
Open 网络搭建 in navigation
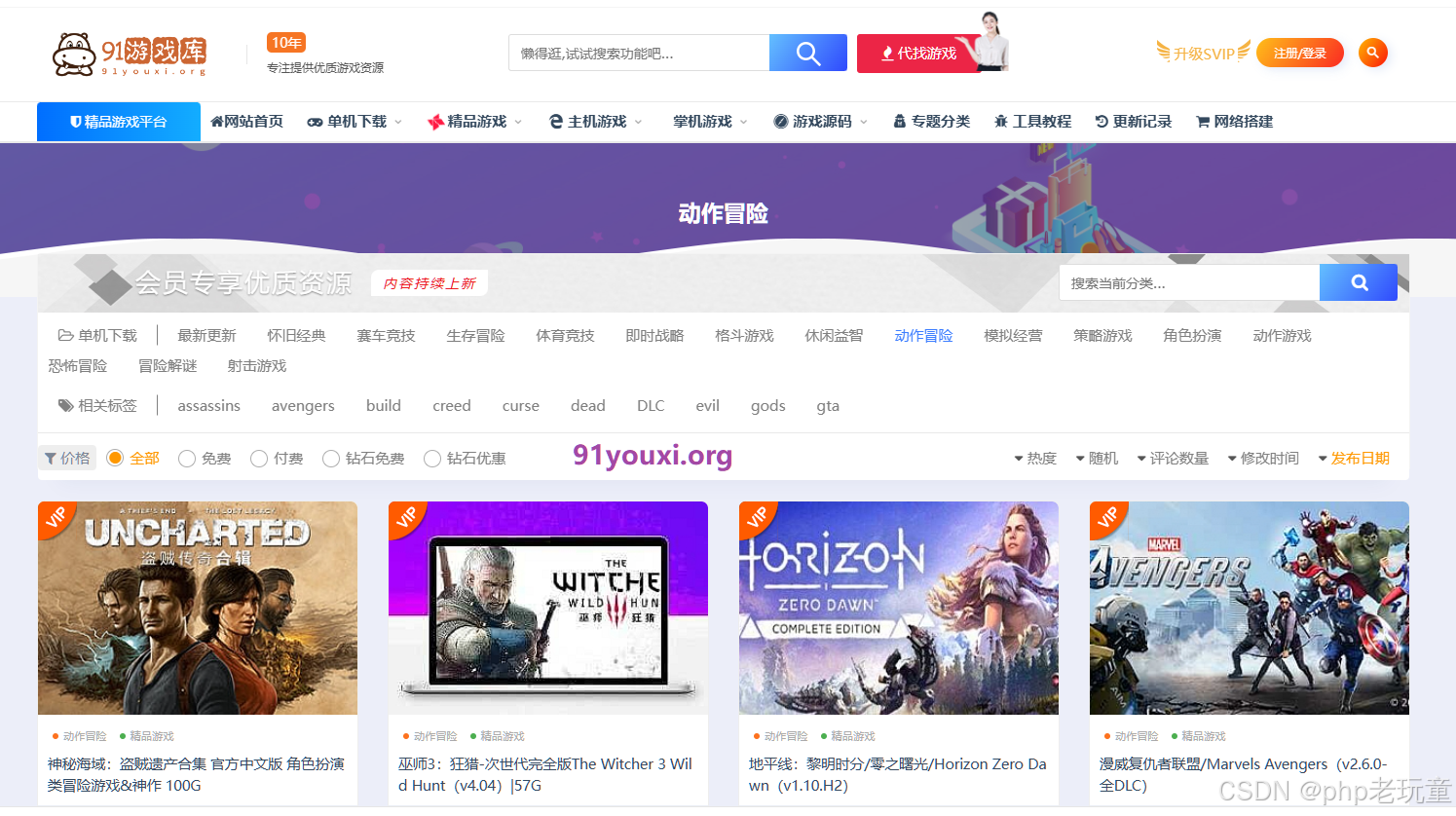click(x=1234, y=122)
